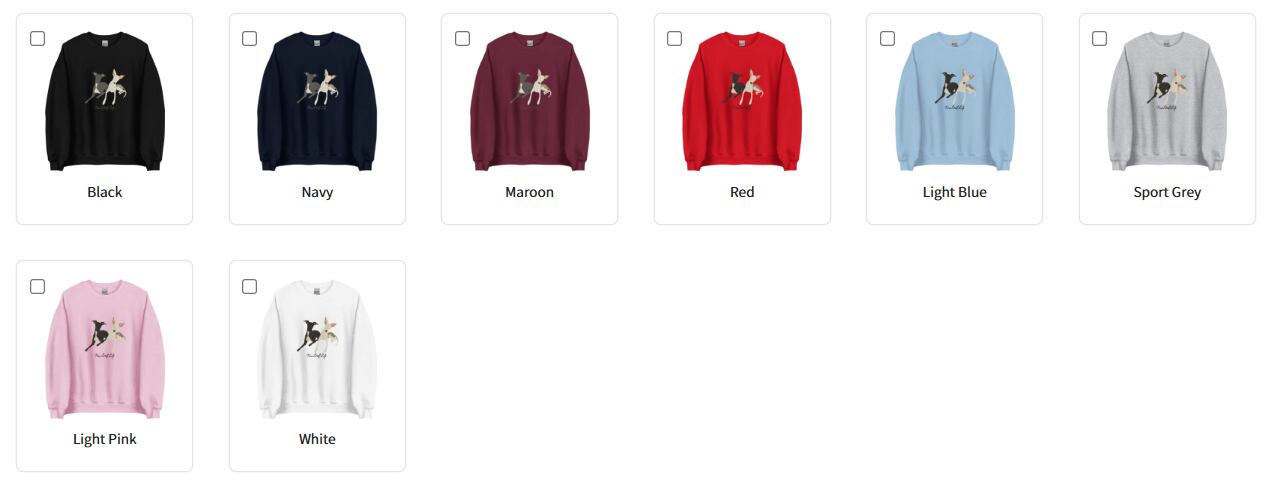
Task: Toggle the Sport Grey checkbox
Action: click(x=1100, y=39)
